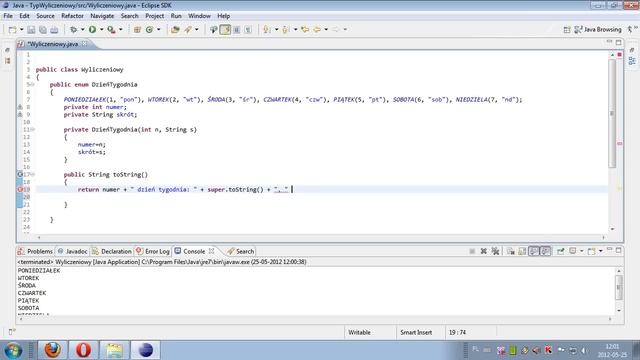Click Remove Launch X icon in Console
Image resolution: width=640 pixels, height=360 pixels.
484,251
